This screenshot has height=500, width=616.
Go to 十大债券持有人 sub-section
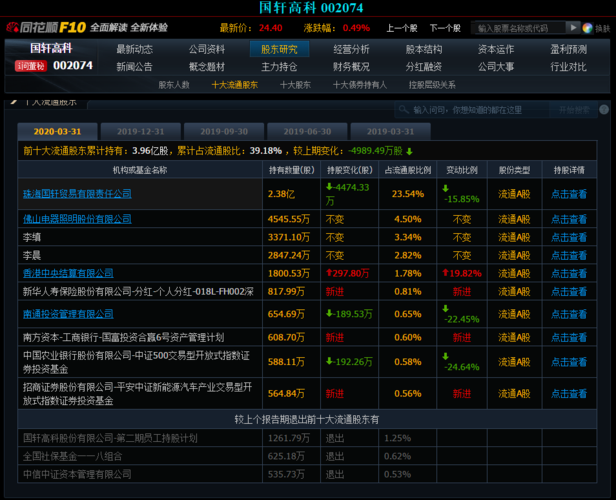(360, 85)
